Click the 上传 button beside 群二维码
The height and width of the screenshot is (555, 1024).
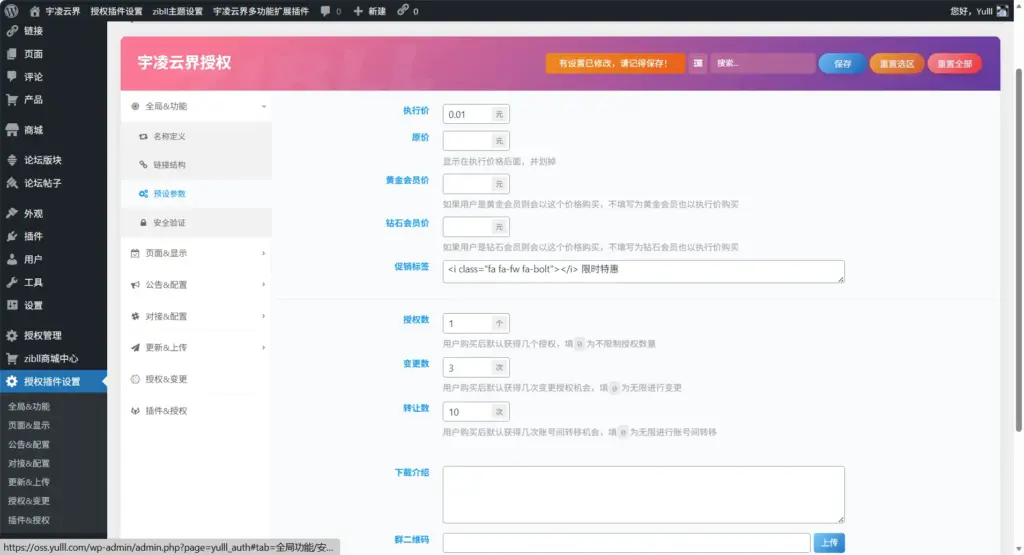[829, 543]
